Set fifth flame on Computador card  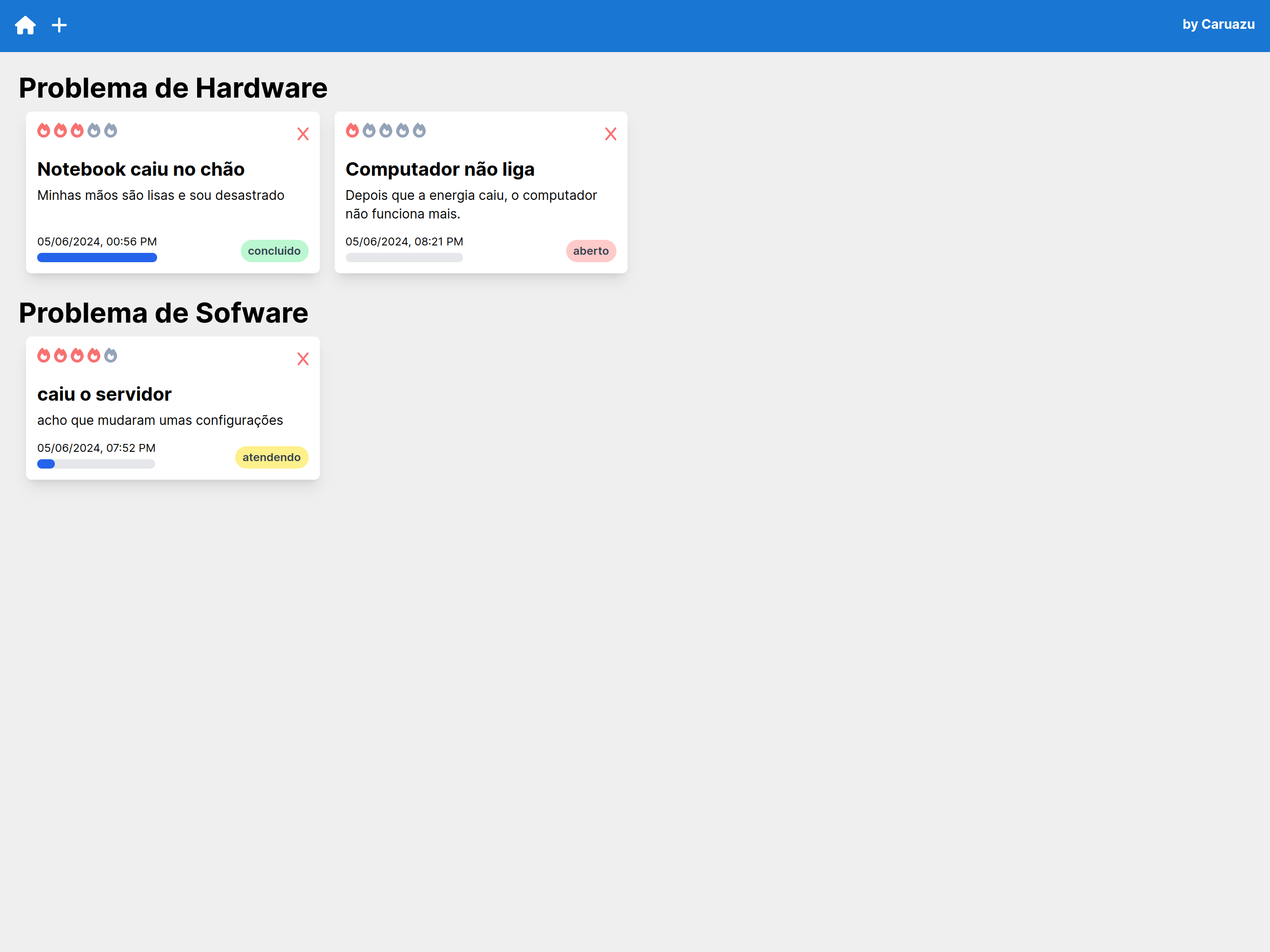click(420, 130)
